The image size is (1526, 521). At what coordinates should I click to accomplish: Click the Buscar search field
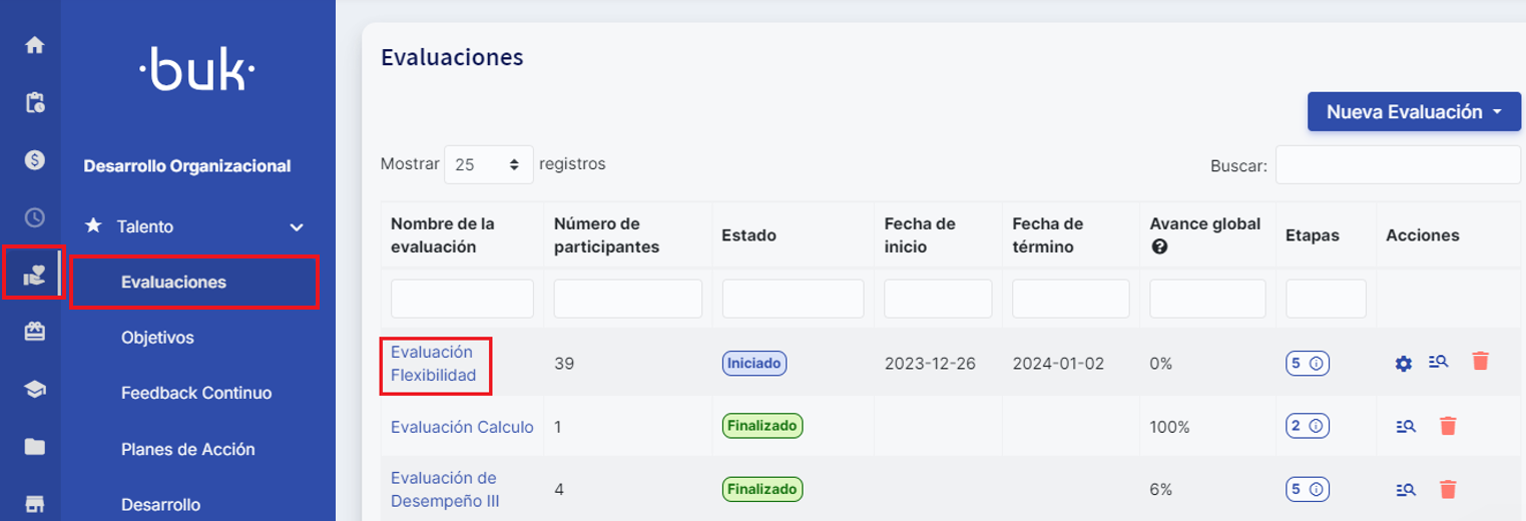(x=1397, y=165)
